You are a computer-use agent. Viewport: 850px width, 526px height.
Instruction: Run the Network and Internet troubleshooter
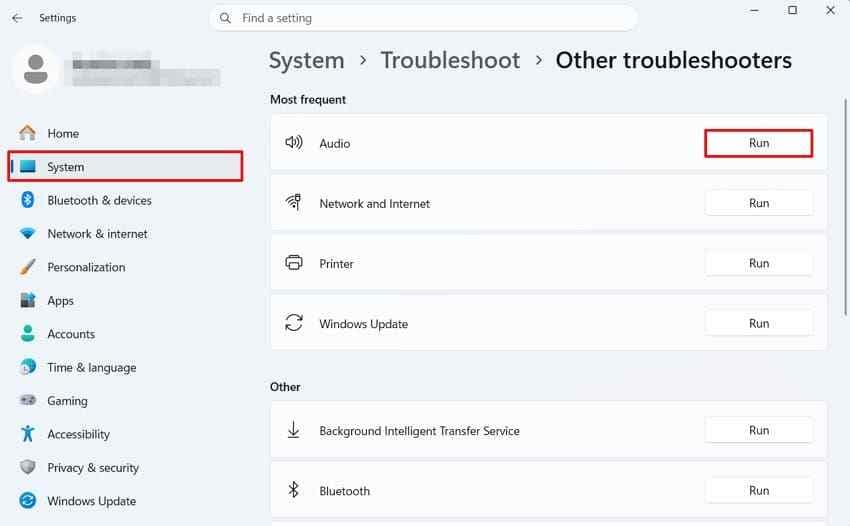(x=758, y=203)
